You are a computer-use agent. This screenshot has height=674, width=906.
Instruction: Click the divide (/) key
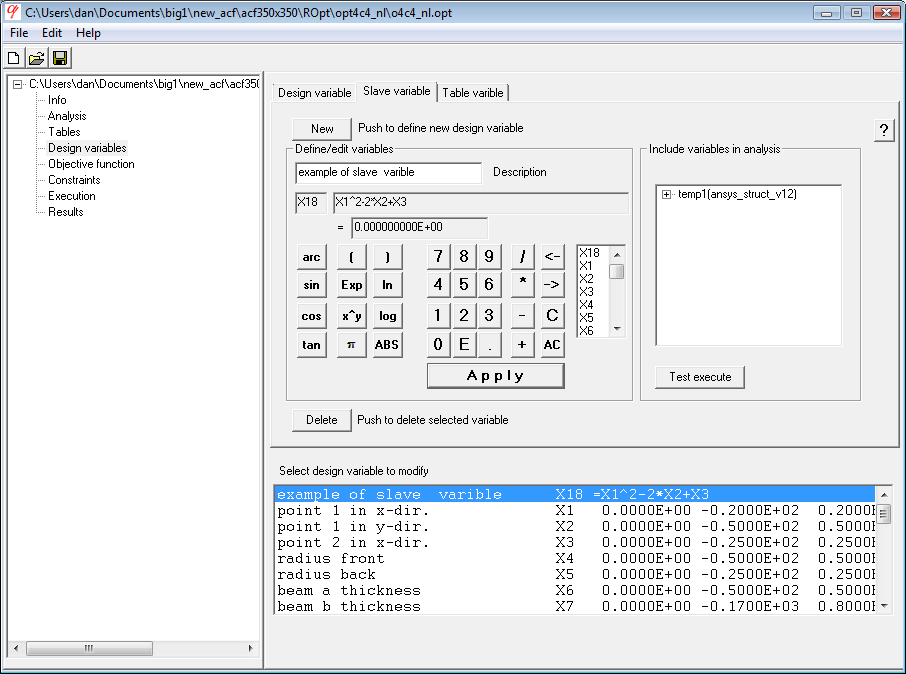[522, 257]
